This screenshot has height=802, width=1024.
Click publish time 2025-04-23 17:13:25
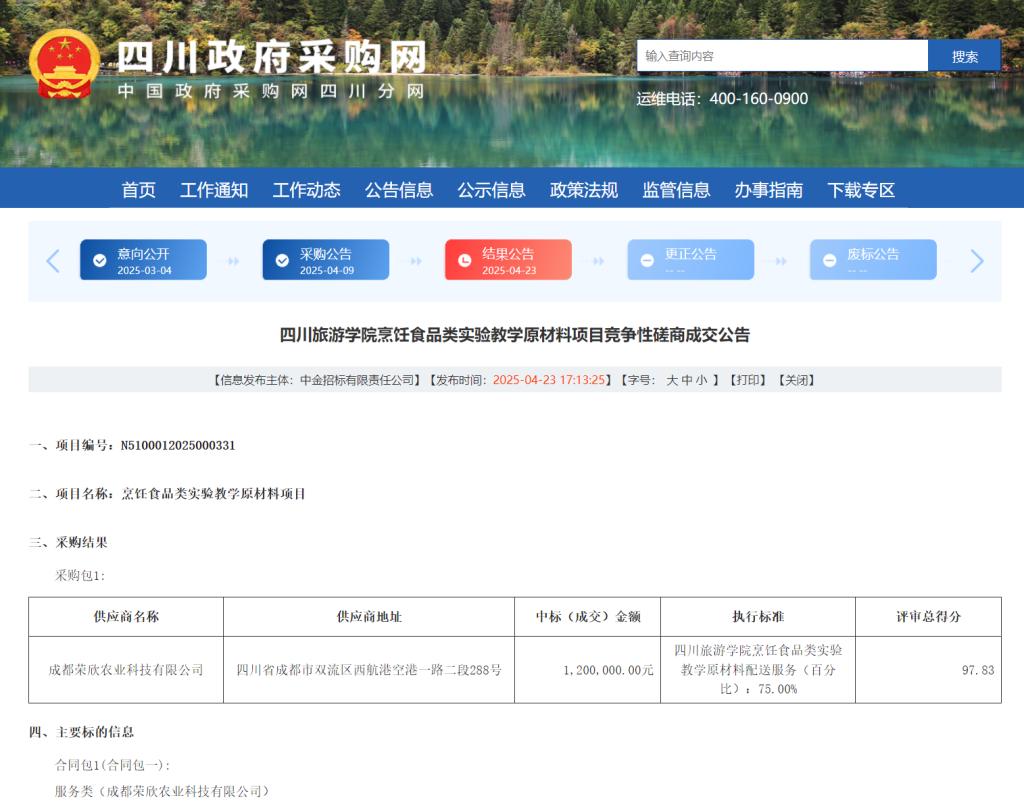pyautogui.click(x=549, y=380)
